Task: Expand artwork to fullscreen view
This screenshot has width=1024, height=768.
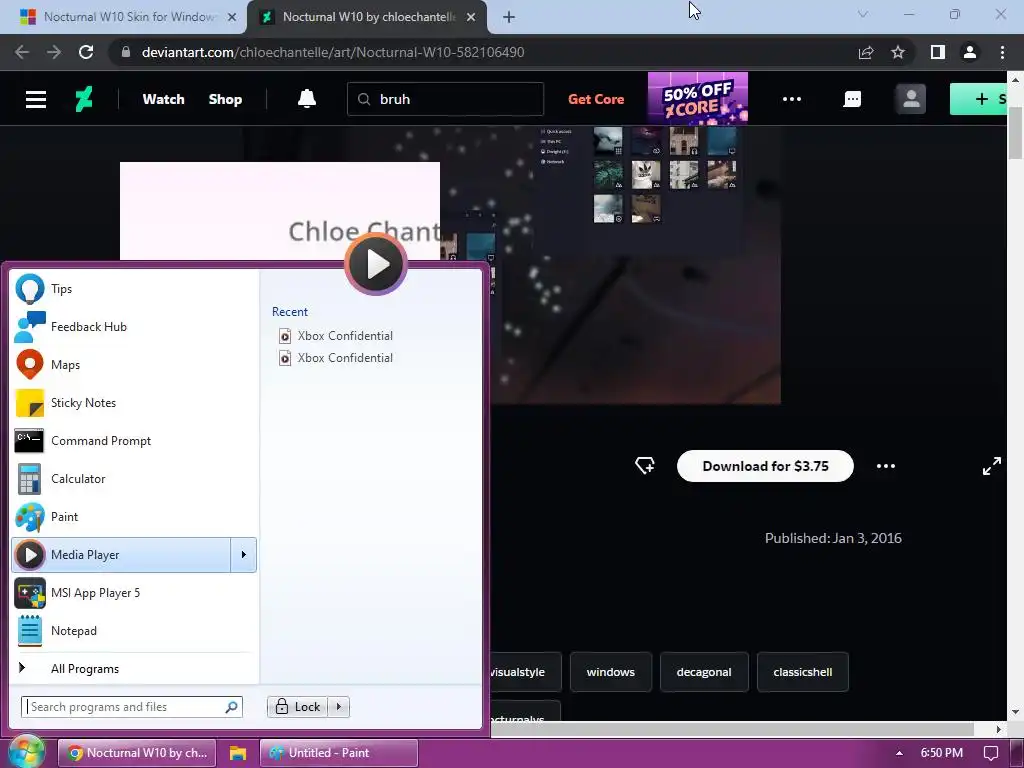Action: [x=992, y=466]
